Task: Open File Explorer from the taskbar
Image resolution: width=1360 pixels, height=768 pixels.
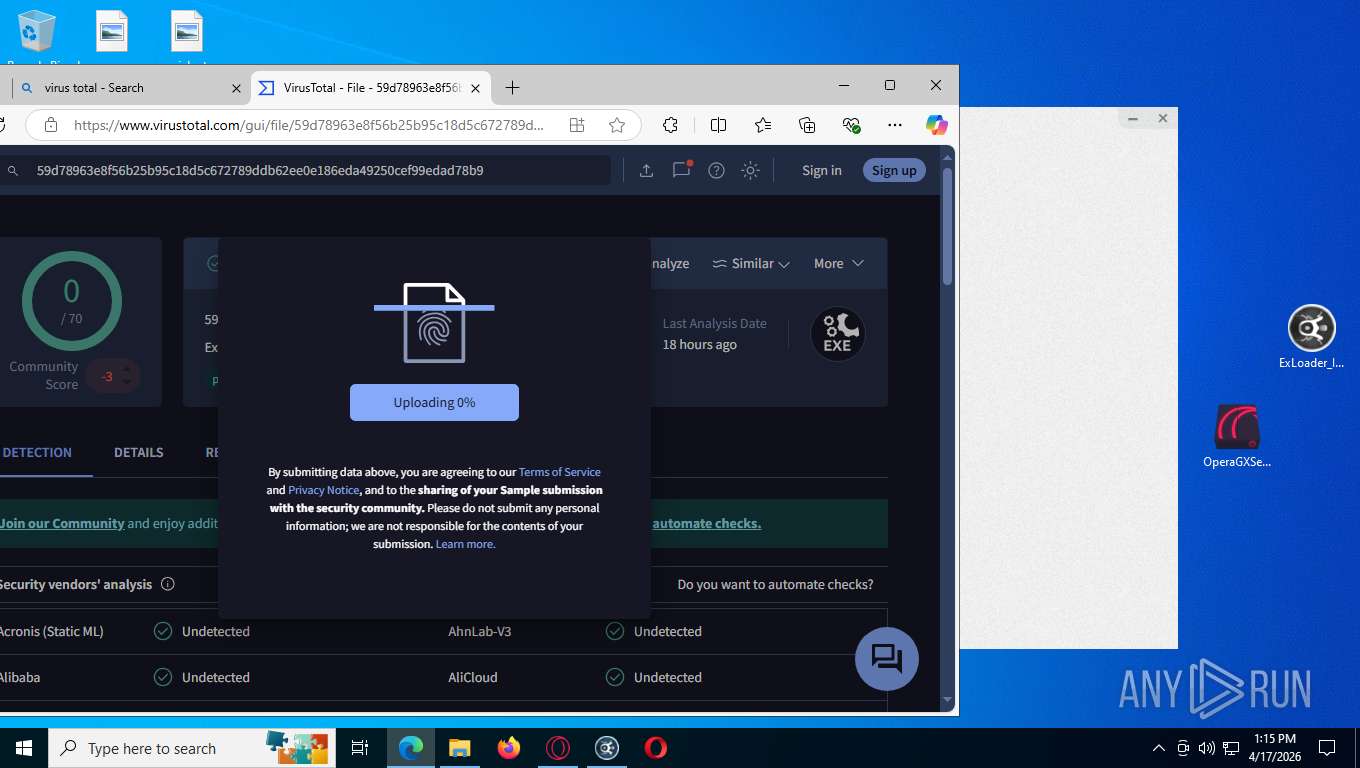Action: coord(459,748)
